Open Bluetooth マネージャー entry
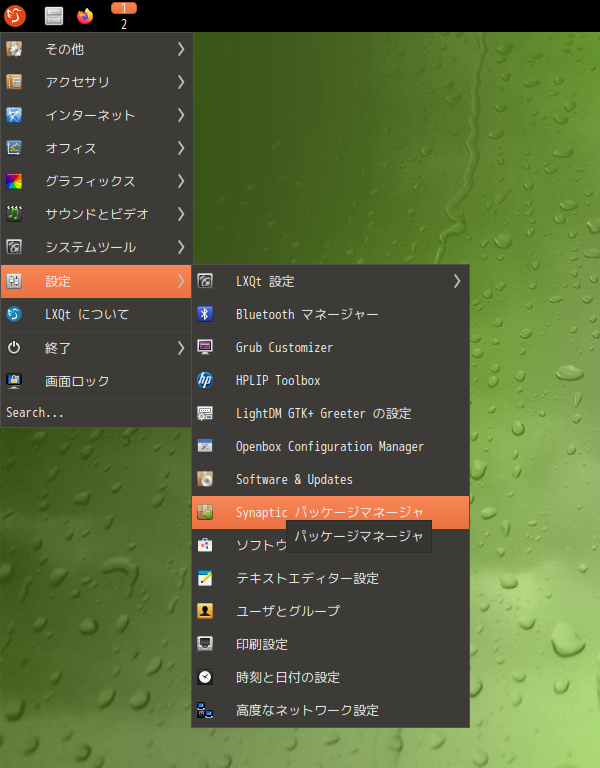This screenshot has height=768, width=600. pos(330,314)
